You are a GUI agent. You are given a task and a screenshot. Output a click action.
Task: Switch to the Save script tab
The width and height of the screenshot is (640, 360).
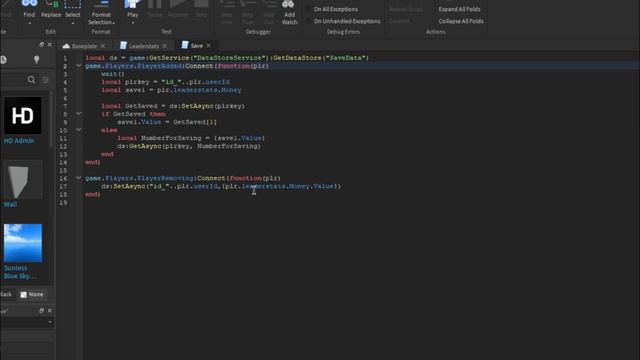click(x=196, y=45)
